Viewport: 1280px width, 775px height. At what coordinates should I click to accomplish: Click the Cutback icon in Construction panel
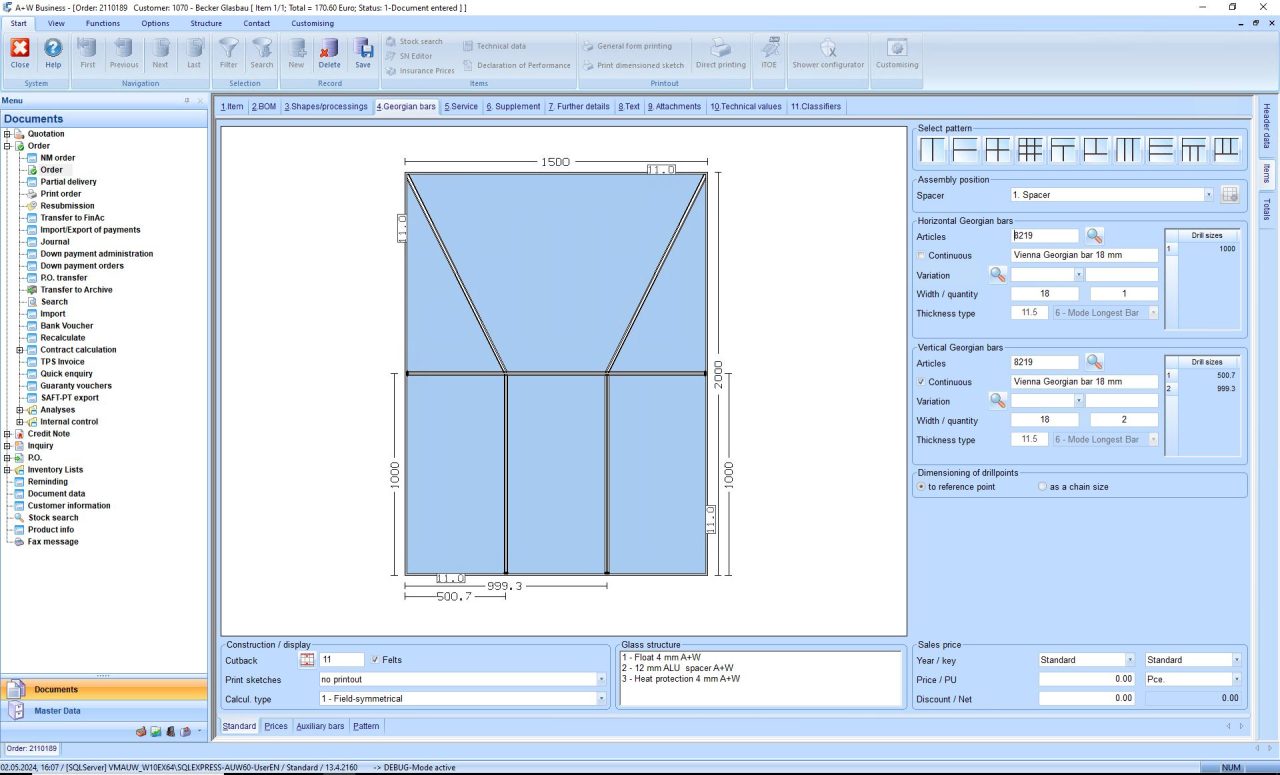tap(307, 660)
